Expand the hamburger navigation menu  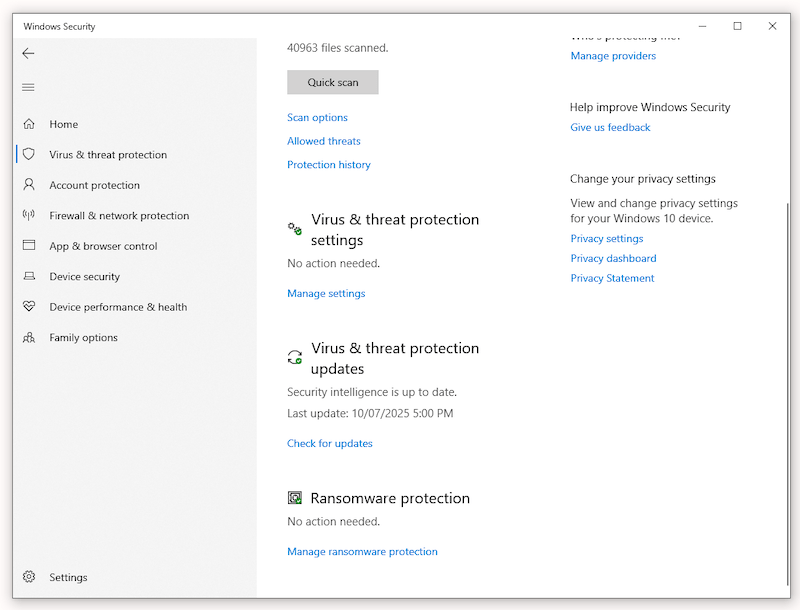coord(28,88)
